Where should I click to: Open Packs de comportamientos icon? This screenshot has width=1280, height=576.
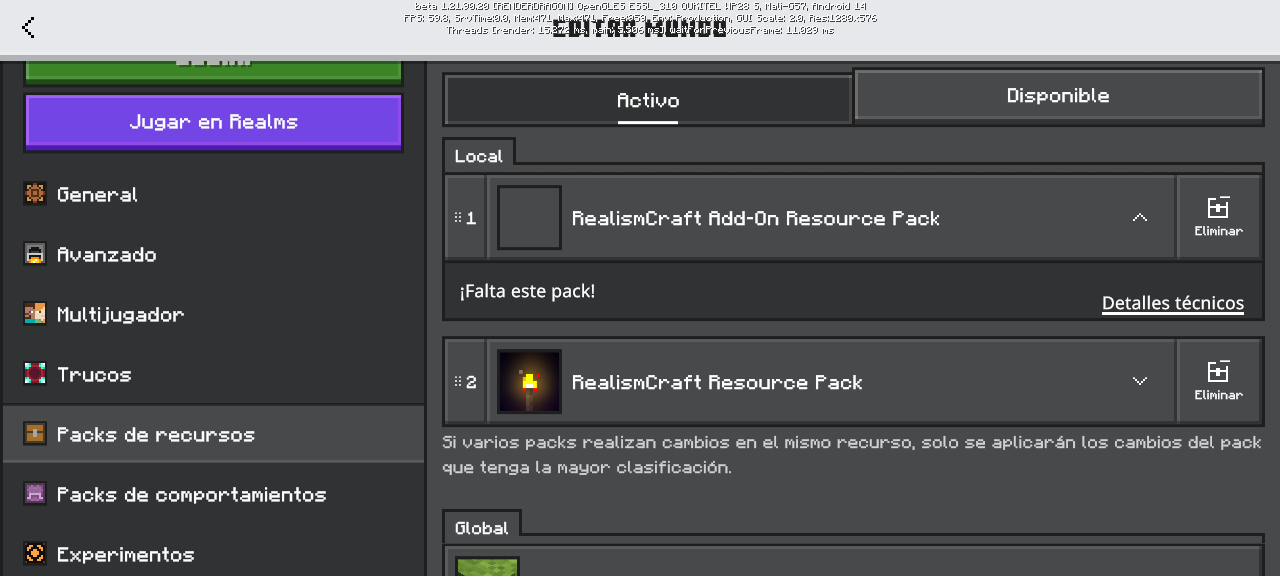35,494
